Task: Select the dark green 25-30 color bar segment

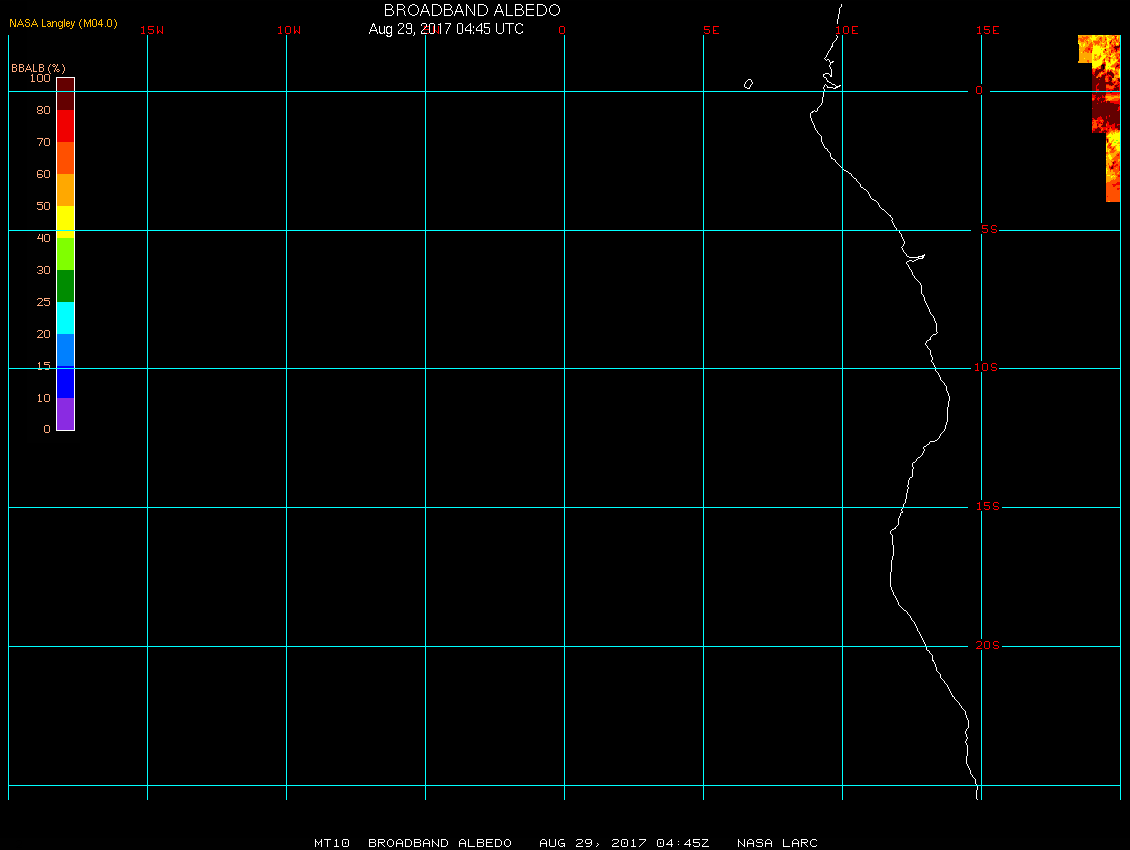Action: coord(66,286)
